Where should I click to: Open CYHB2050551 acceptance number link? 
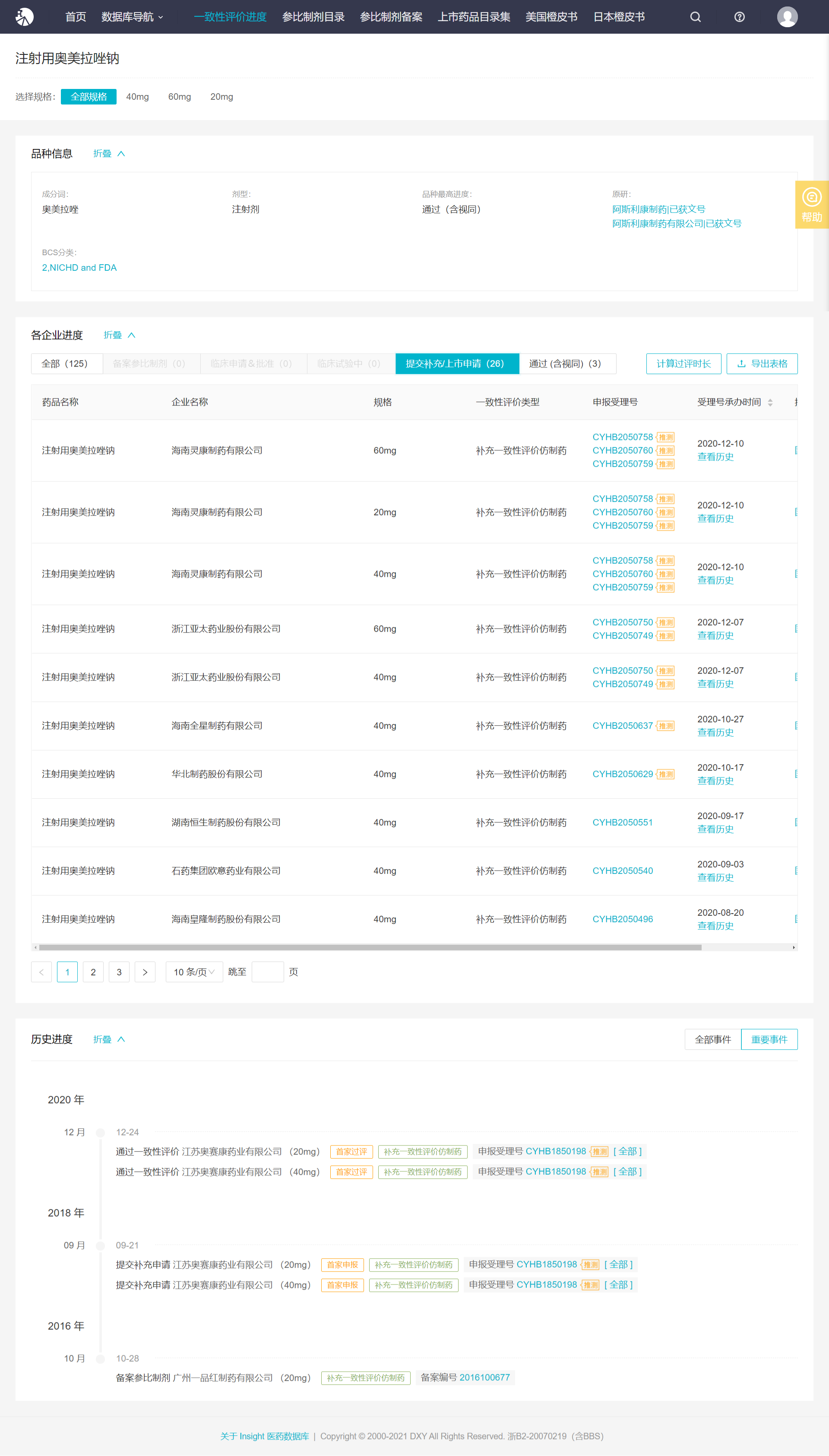click(622, 822)
